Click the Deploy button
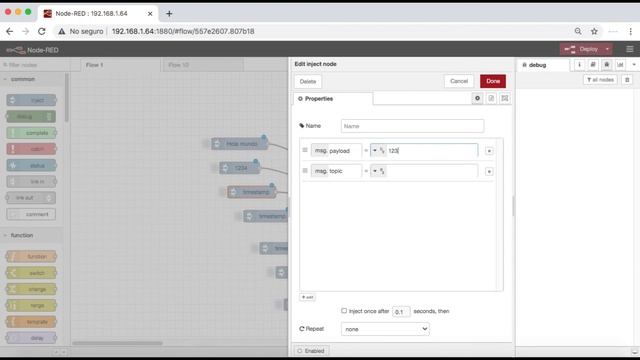The height and width of the screenshot is (360, 640). (x=581, y=49)
